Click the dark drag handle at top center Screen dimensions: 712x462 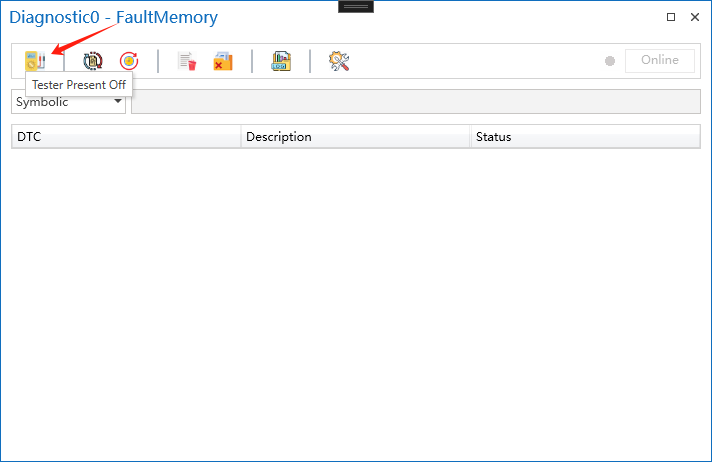tap(356, 6)
